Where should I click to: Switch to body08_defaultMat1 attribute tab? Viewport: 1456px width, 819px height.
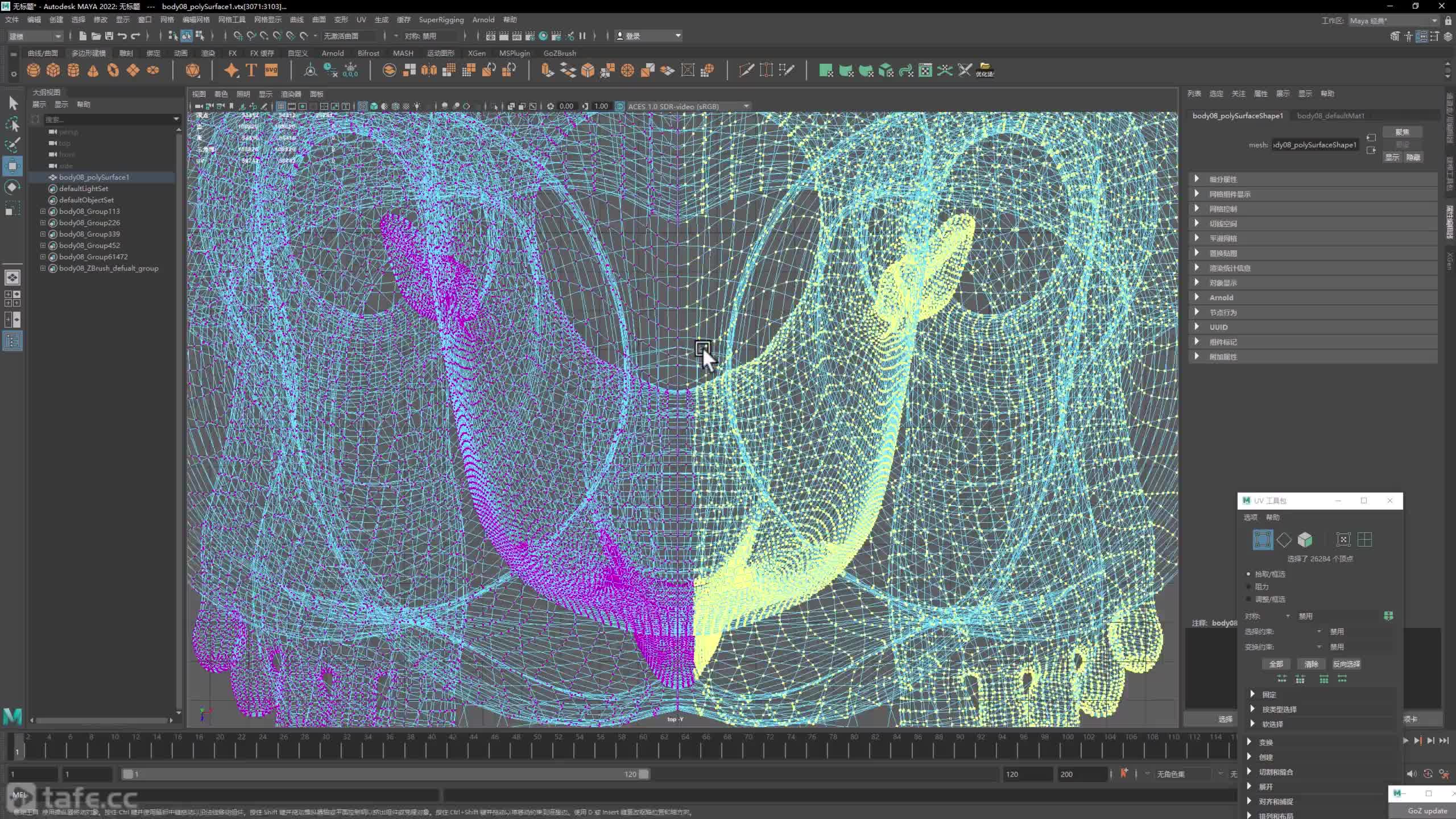pos(1331,115)
